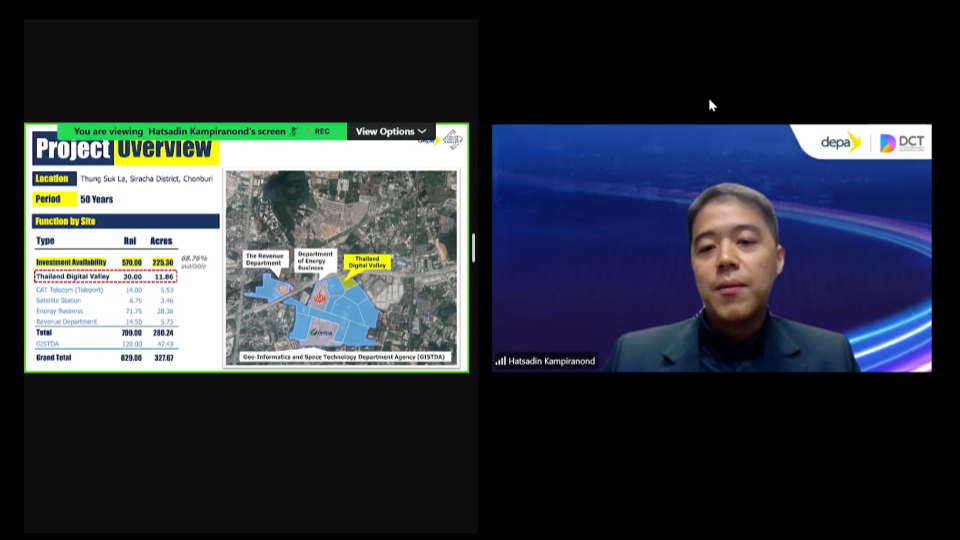Click the yellow 'Period' label
This screenshot has width=960, height=540.
coord(54,199)
